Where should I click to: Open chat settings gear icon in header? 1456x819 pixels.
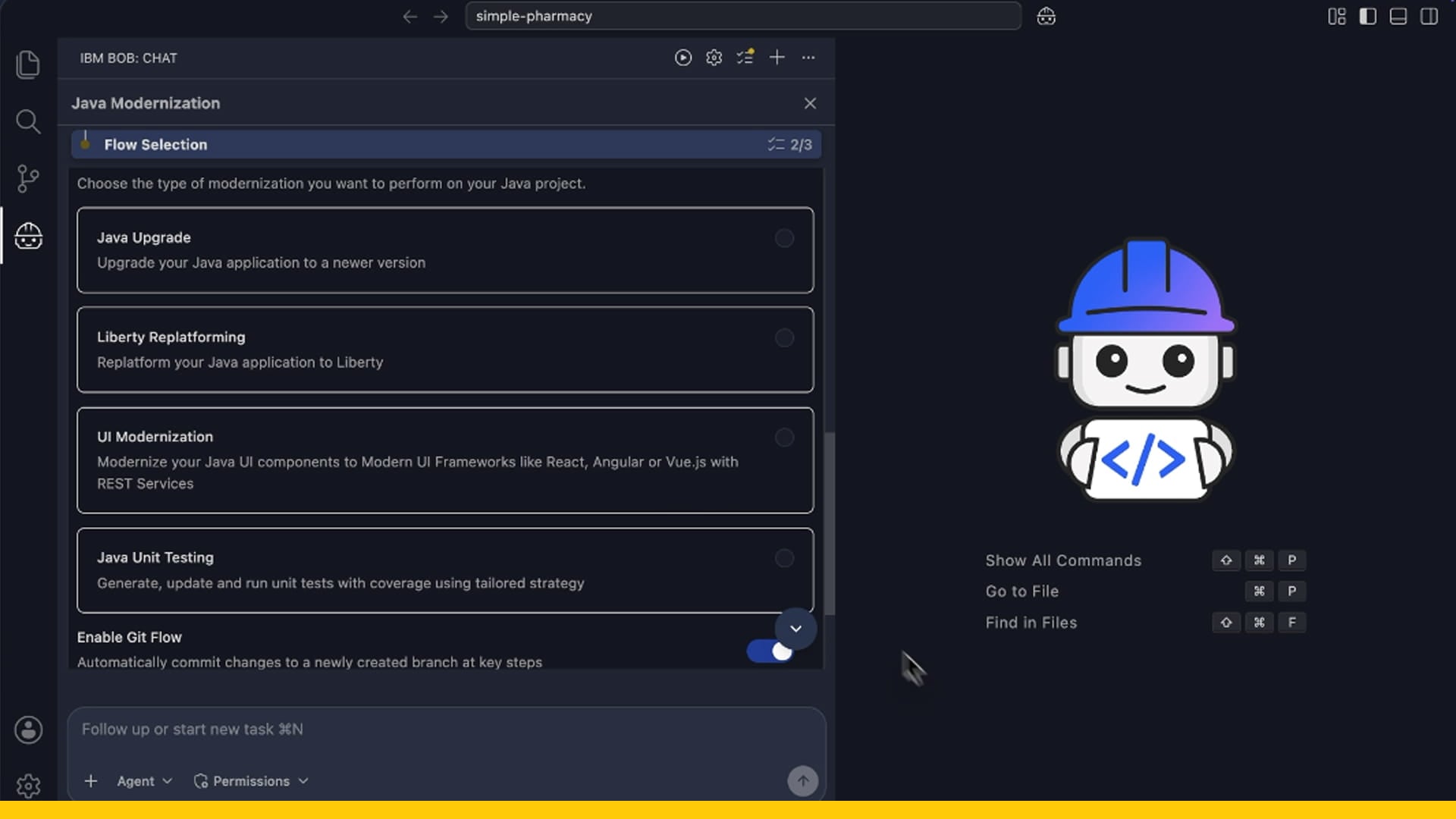(714, 58)
